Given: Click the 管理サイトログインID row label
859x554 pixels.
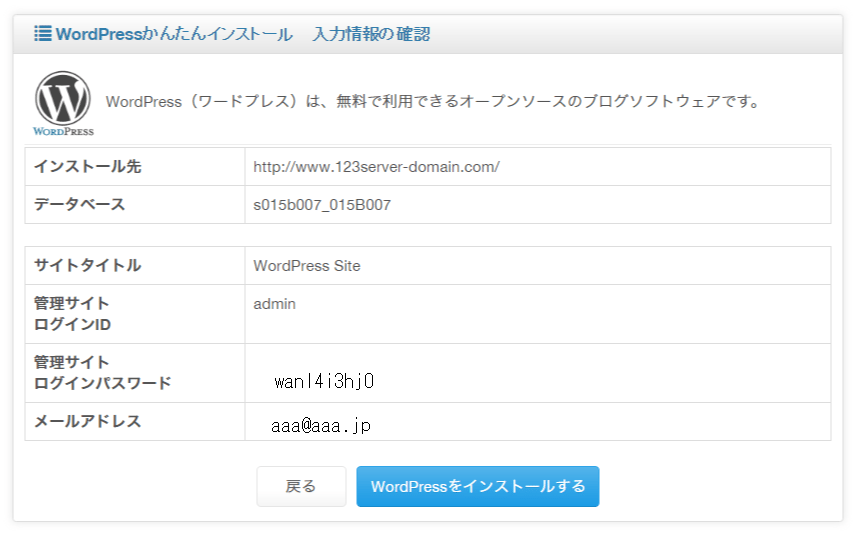Looking at the screenshot, I should (72, 313).
